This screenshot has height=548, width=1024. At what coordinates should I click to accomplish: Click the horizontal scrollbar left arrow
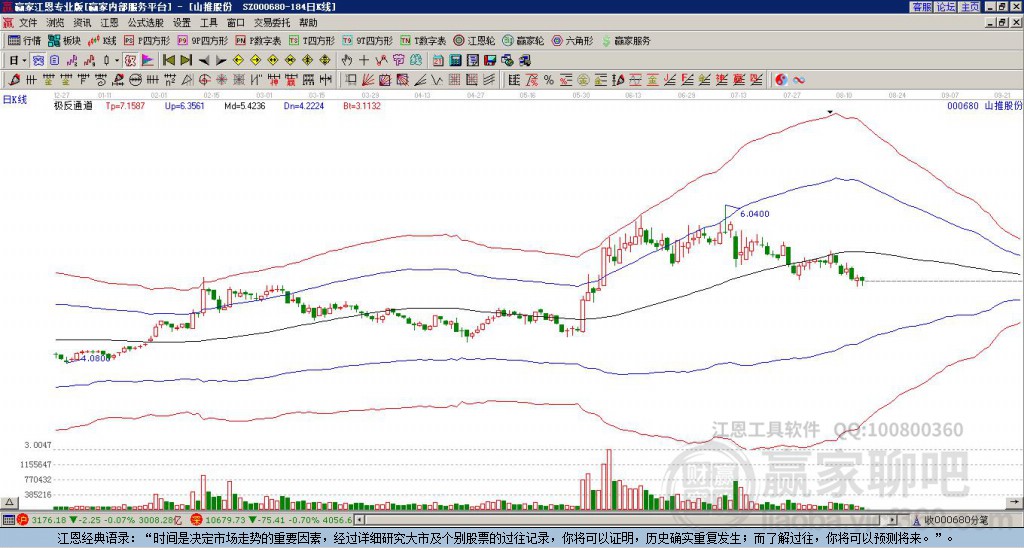coord(359,520)
